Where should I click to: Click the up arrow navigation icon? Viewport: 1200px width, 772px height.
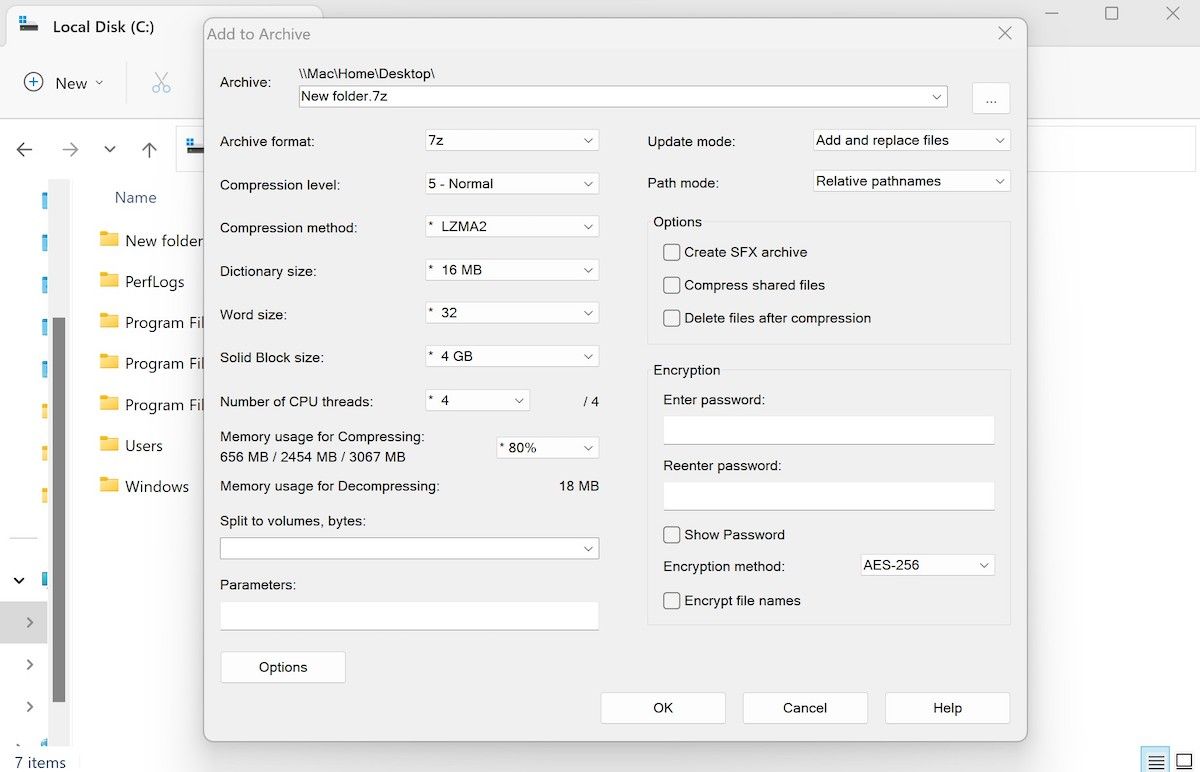[149, 150]
